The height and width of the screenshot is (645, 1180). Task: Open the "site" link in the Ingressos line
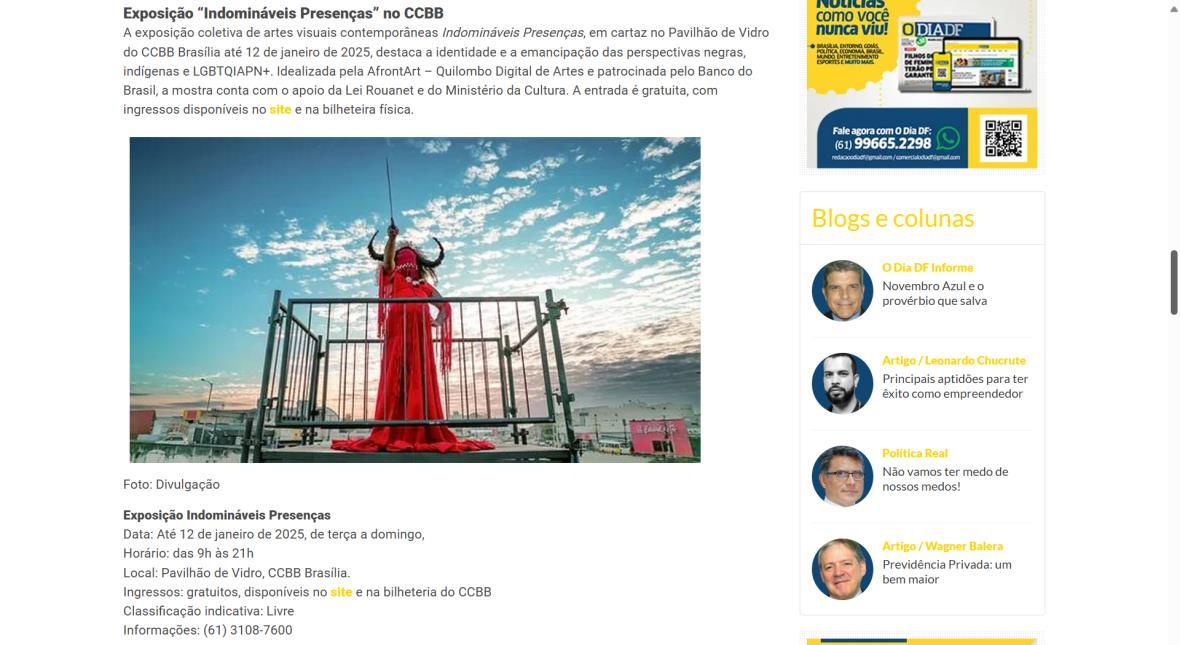(x=341, y=592)
